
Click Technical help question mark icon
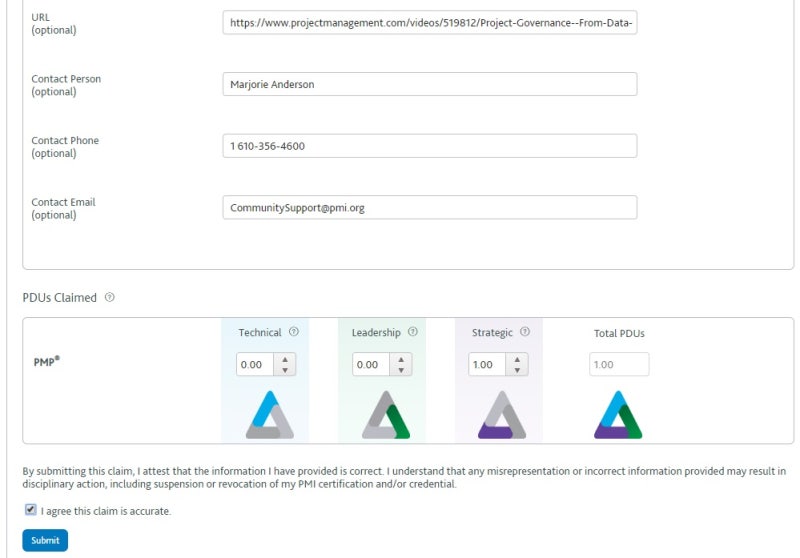tap(294, 332)
